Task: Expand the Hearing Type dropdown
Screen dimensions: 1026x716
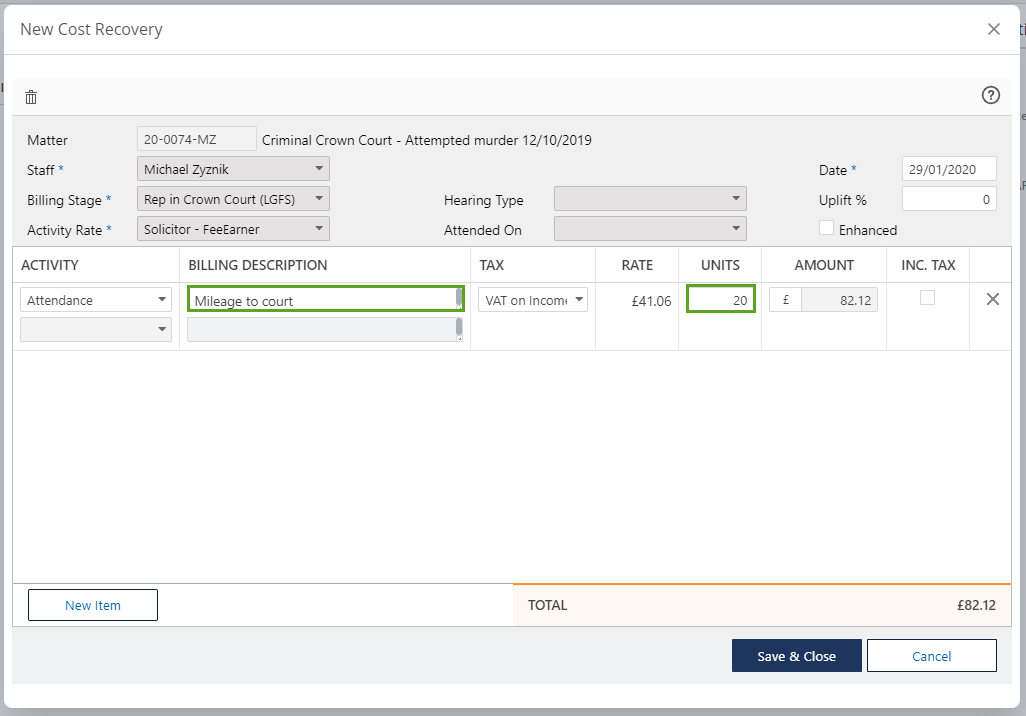Action: [x=650, y=199]
